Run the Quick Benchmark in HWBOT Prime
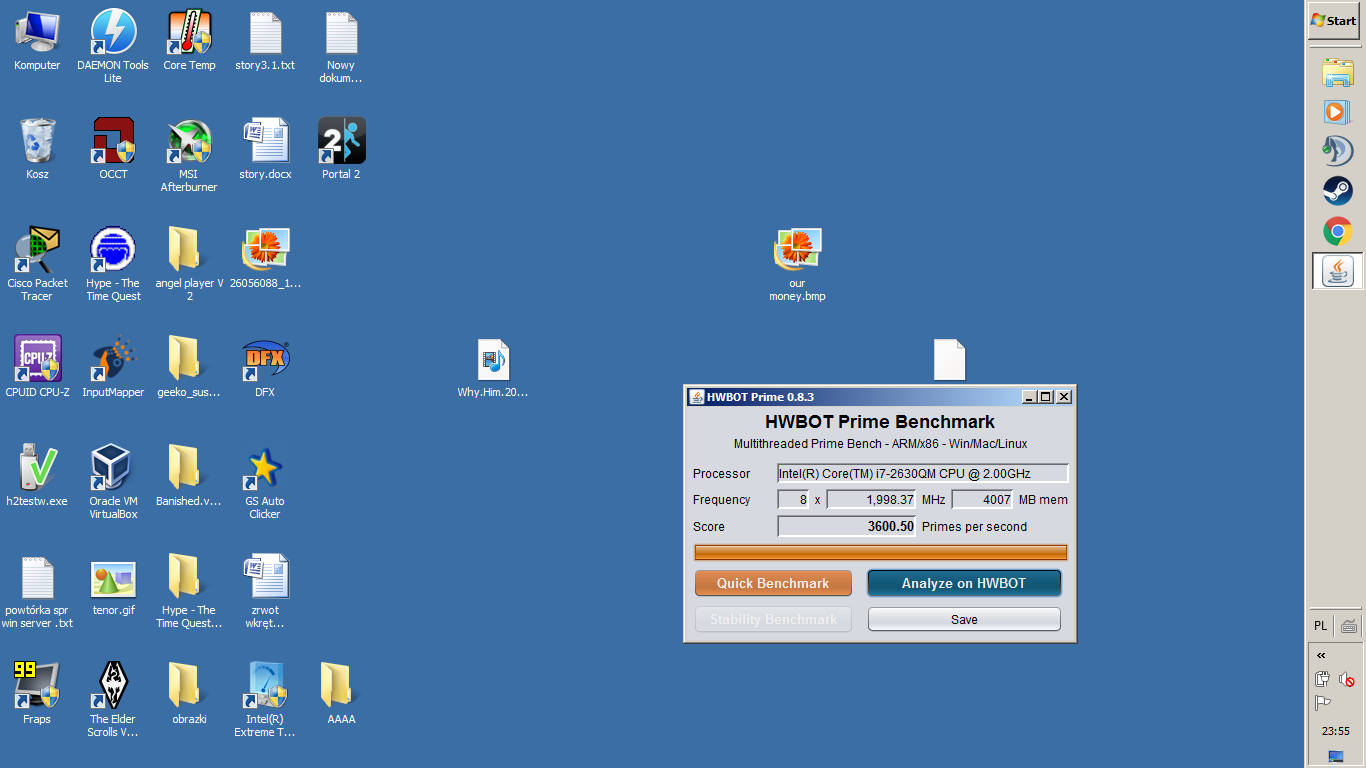 pyautogui.click(x=773, y=583)
